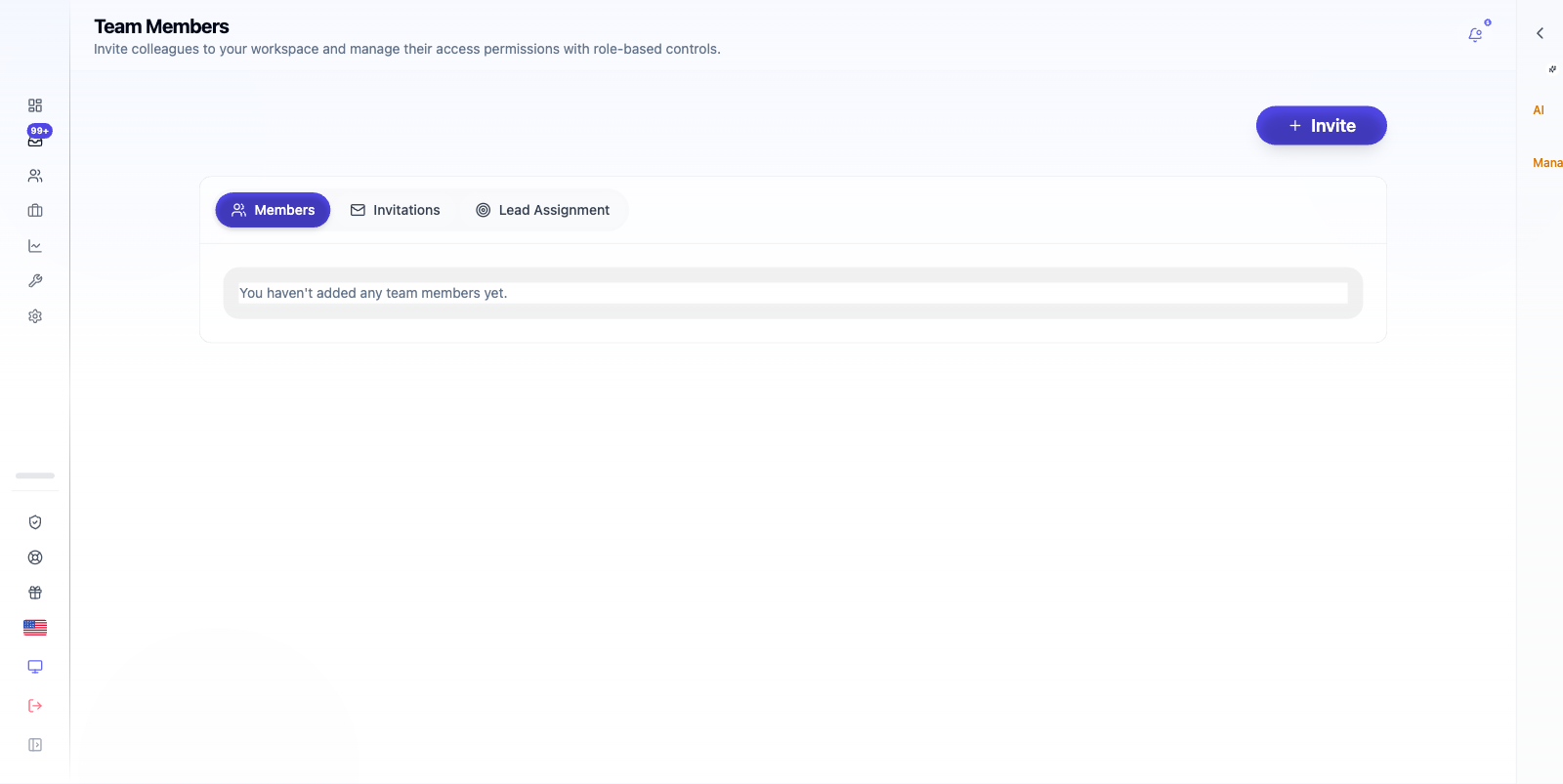Switch to the Lead Assignment tab
The image size is (1563, 784).
click(x=542, y=210)
